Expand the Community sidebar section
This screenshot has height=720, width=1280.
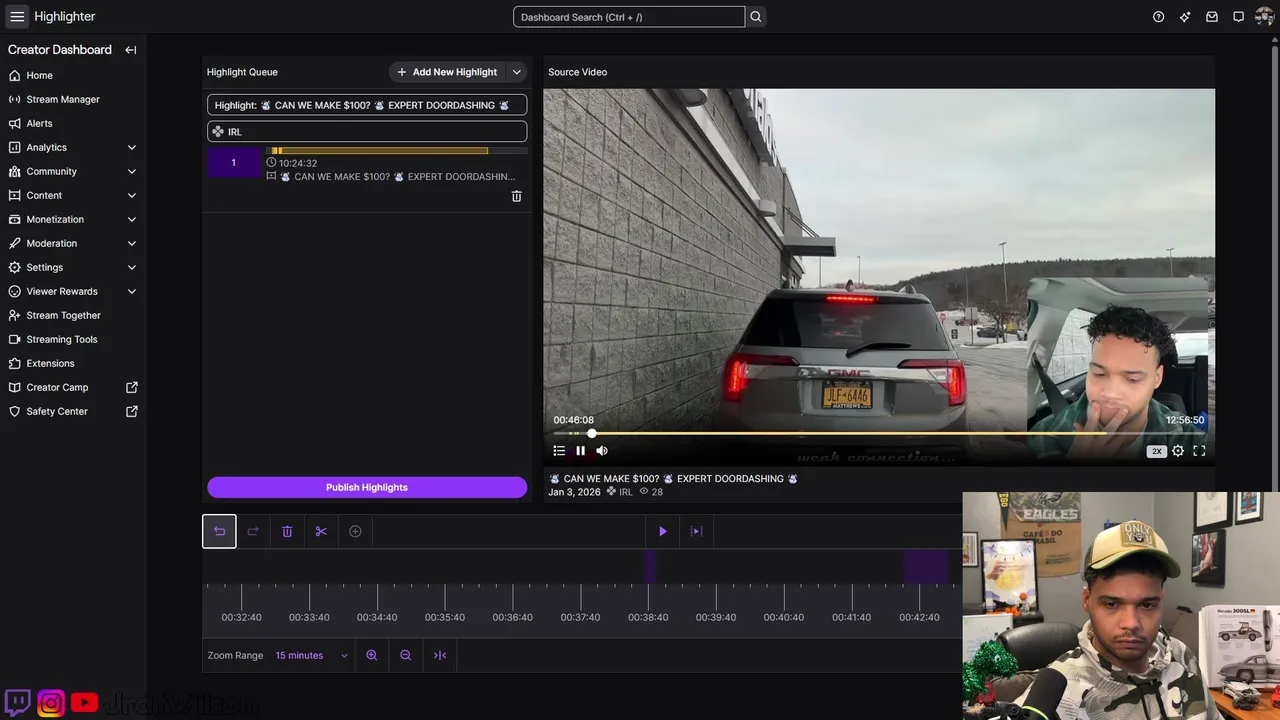(x=132, y=171)
